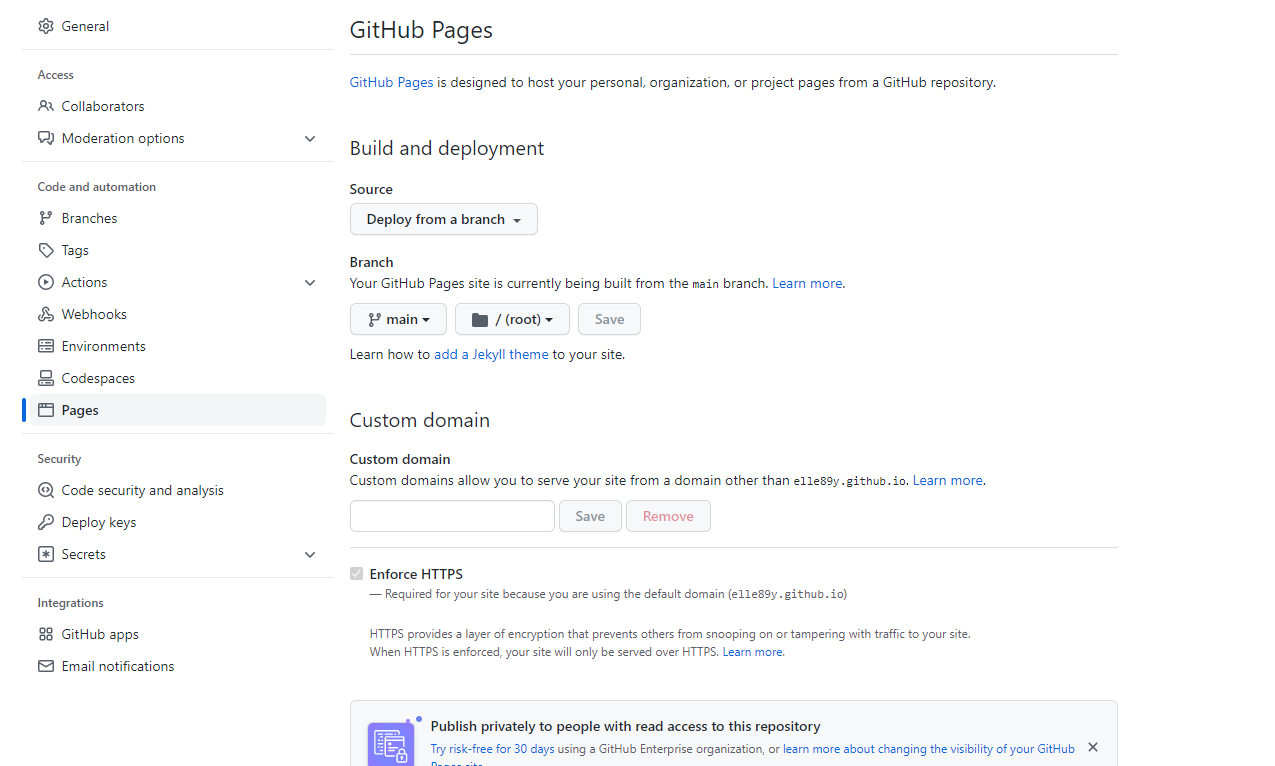Open Learn more link about custom domains
The image size is (1275, 766).
tap(947, 480)
